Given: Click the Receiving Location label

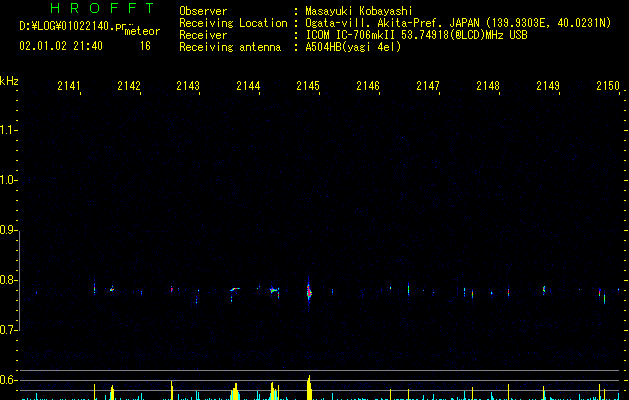Looking at the screenshot, I should pyautogui.click(x=233, y=23).
